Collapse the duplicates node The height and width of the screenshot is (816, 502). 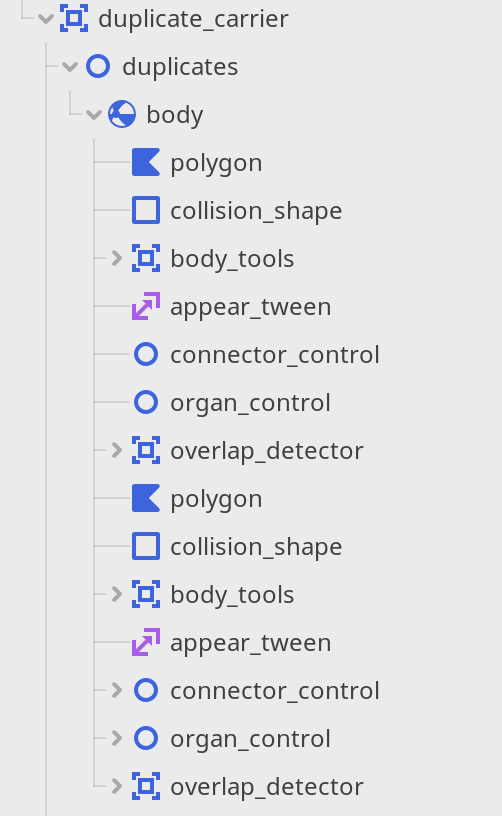click(x=70, y=67)
